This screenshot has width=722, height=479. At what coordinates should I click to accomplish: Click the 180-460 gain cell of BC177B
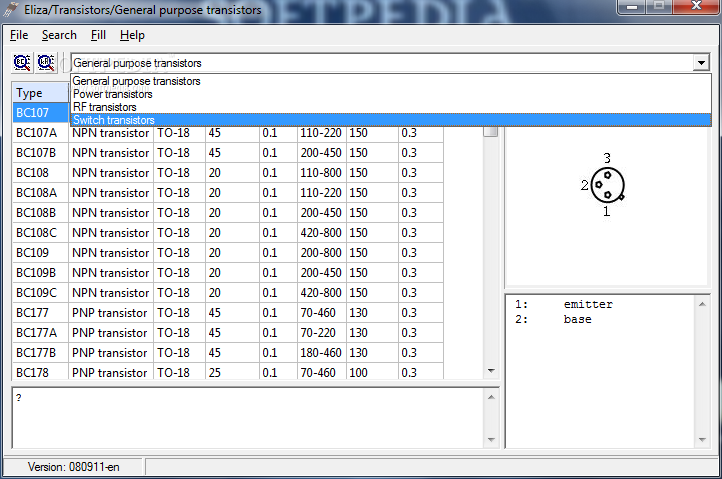coord(321,353)
